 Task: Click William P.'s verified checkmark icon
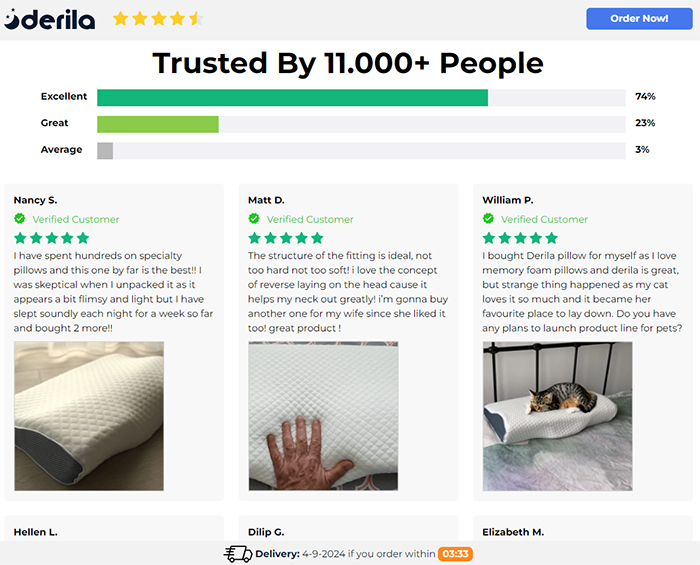coord(488,219)
